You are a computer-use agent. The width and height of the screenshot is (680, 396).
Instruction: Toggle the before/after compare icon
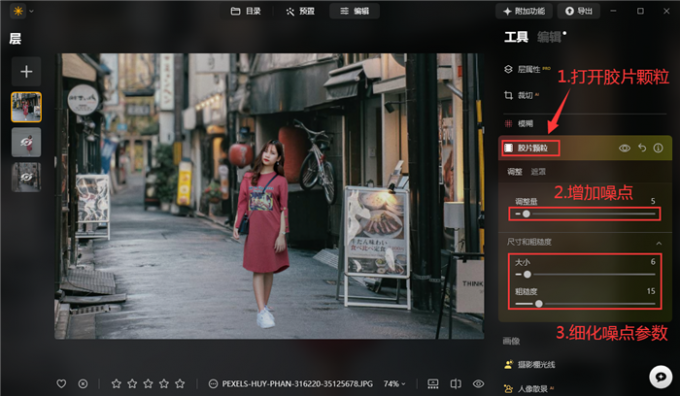[x=456, y=384]
